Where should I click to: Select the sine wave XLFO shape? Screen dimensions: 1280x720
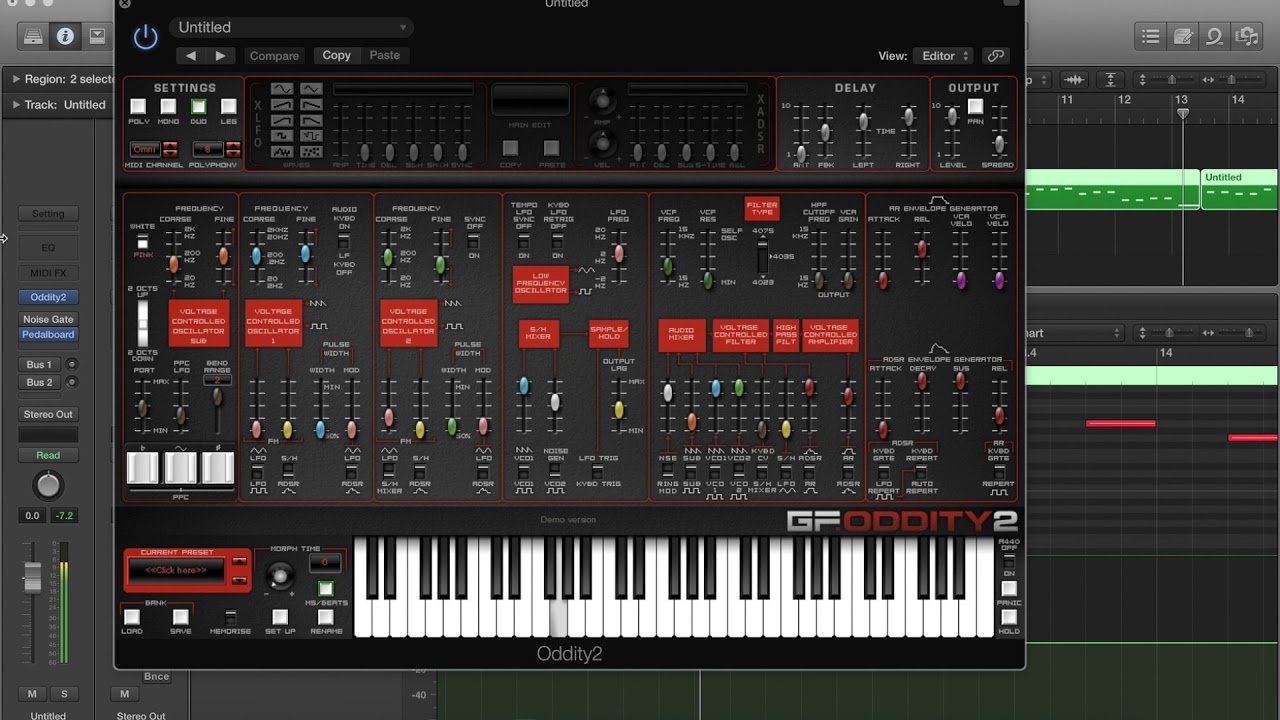(x=282, y=89)
